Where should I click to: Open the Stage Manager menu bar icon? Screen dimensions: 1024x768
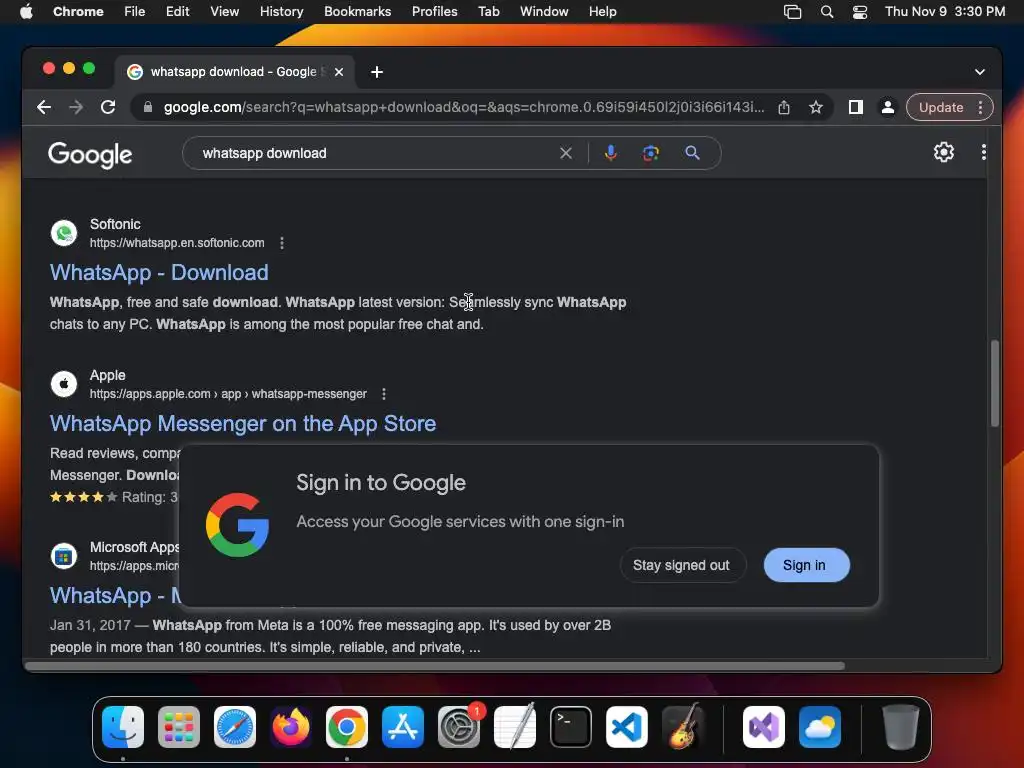792,12
